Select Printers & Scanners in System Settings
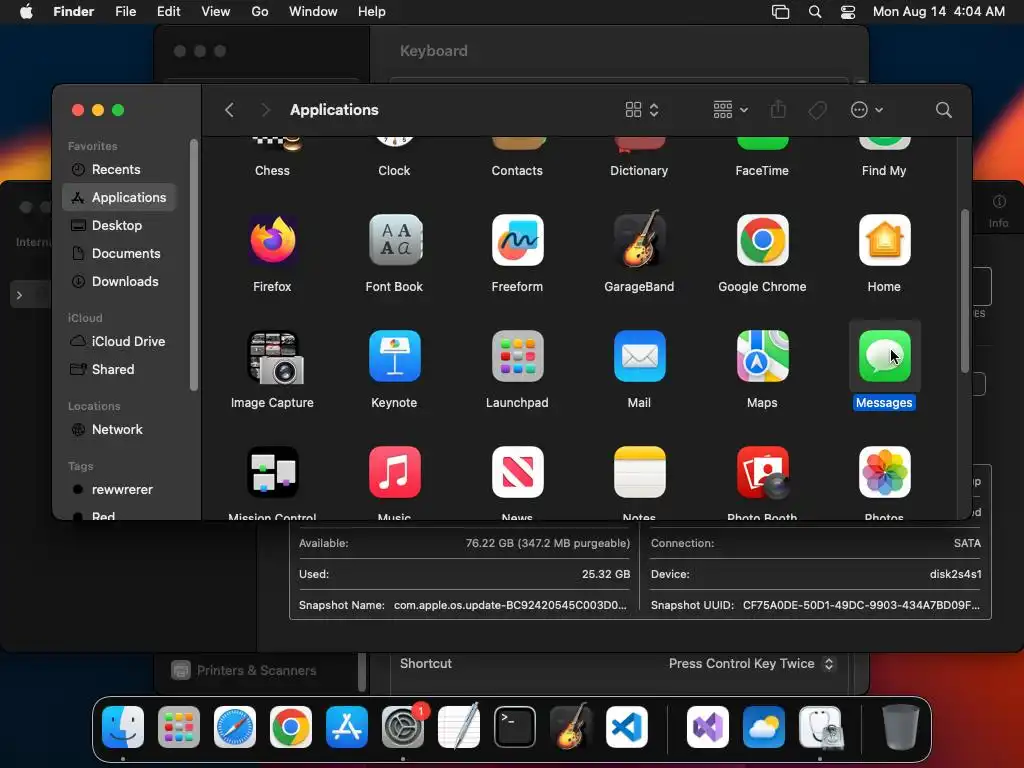Screen dimensions: 1024x768 click(x=244, y=670)
